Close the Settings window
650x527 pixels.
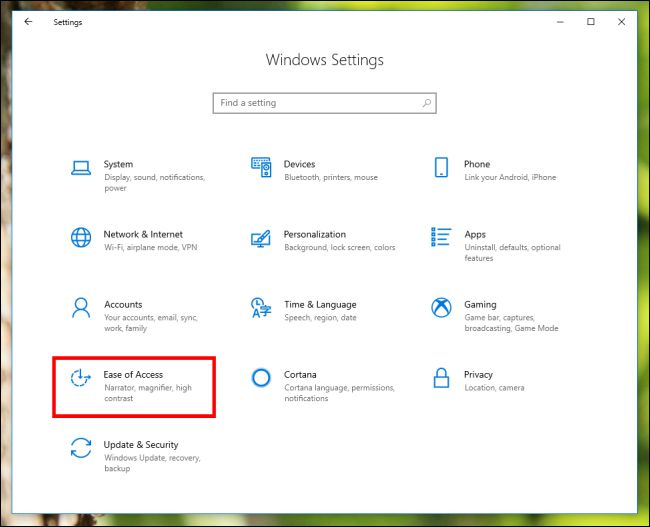coord(621,22)
